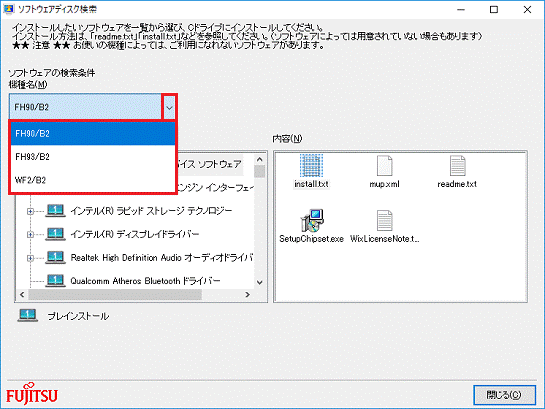
Task: Click the laptop icon beside Qualcomm Bluetooth driver
Action: pos(55,280)
